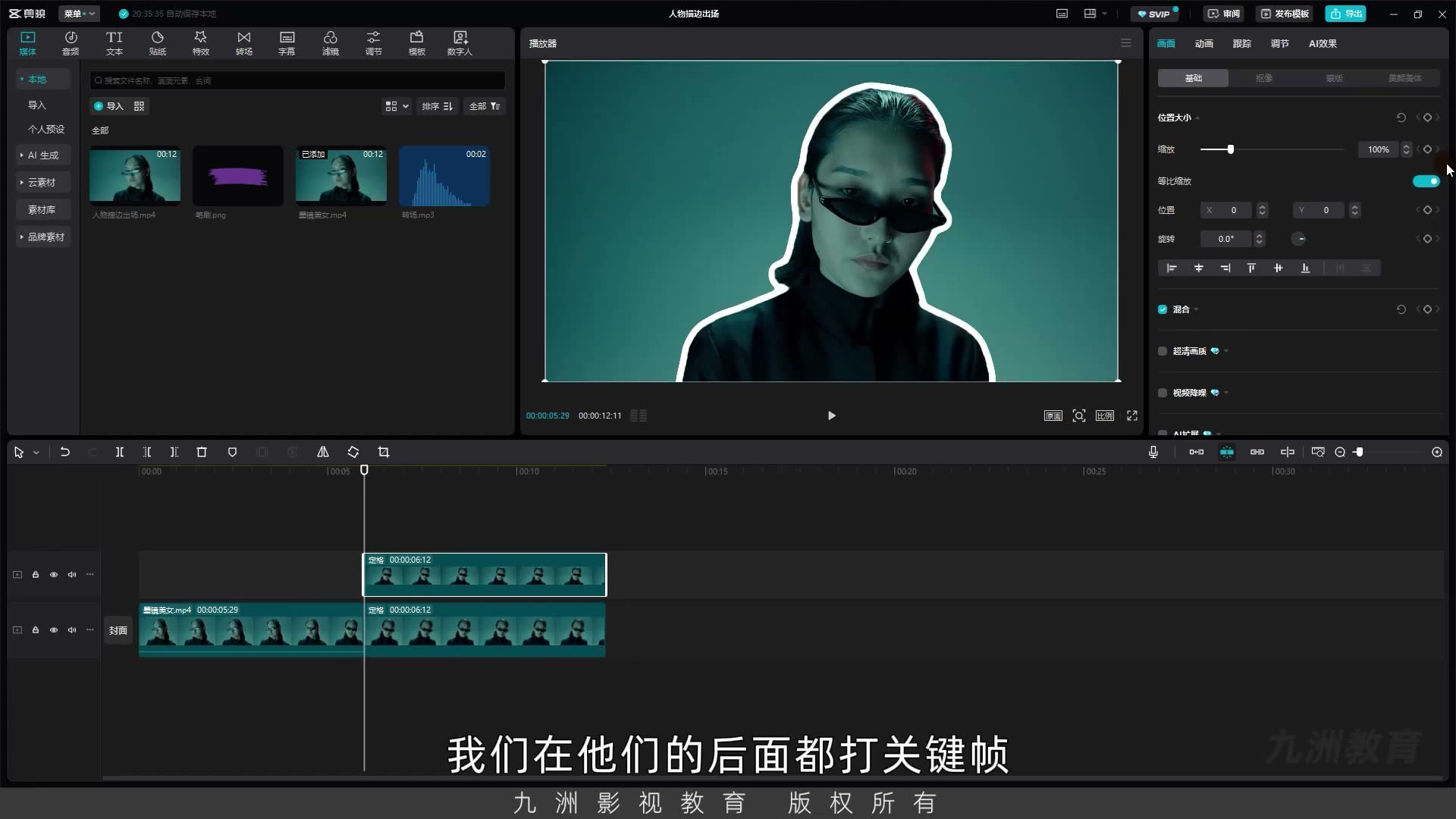The height and width of the screenshot is (819, 1456).
Task: Click the 发布模板 publish template button
Action: (x=1285, y=14)
